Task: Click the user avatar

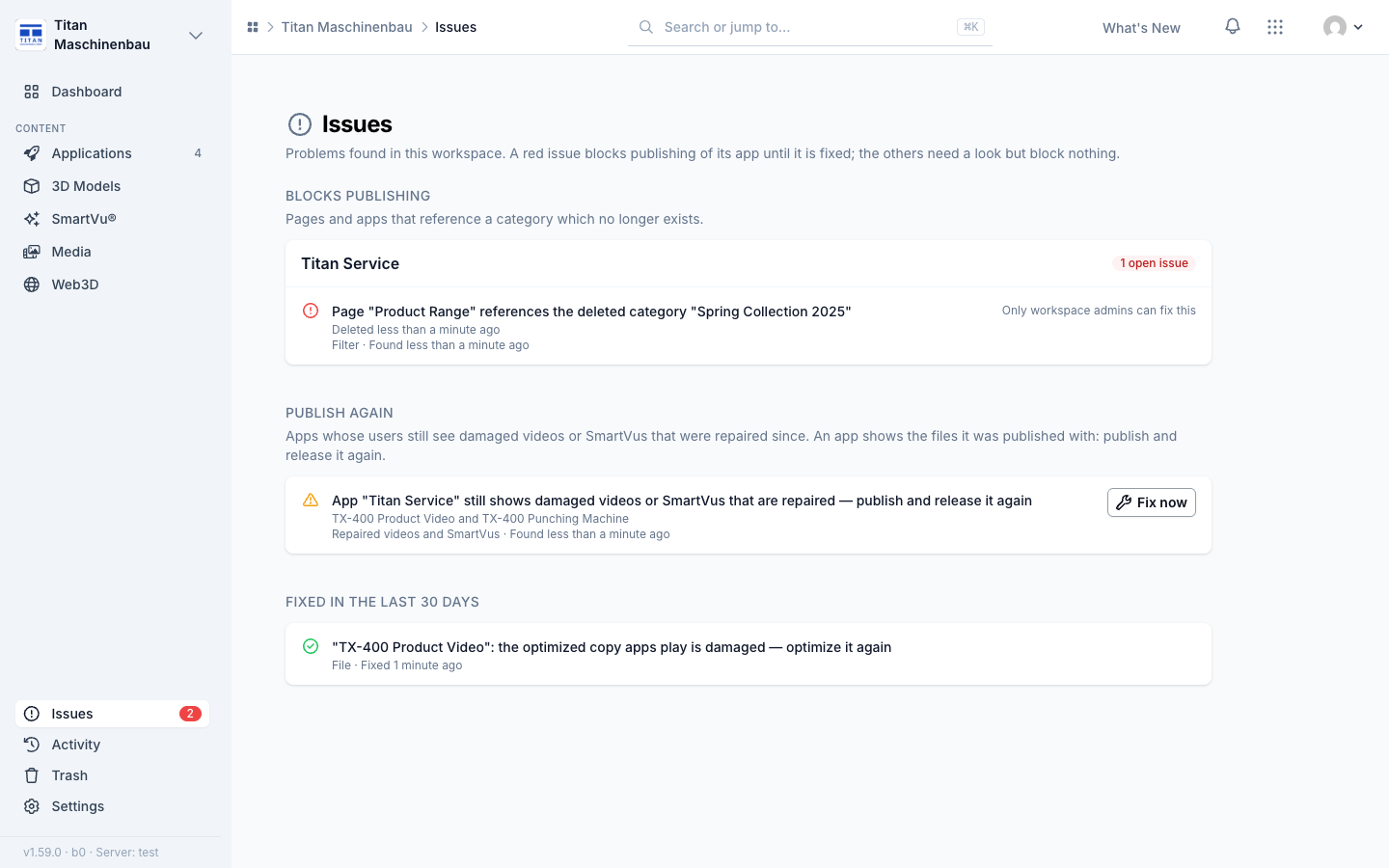Action: [1335, 27]
